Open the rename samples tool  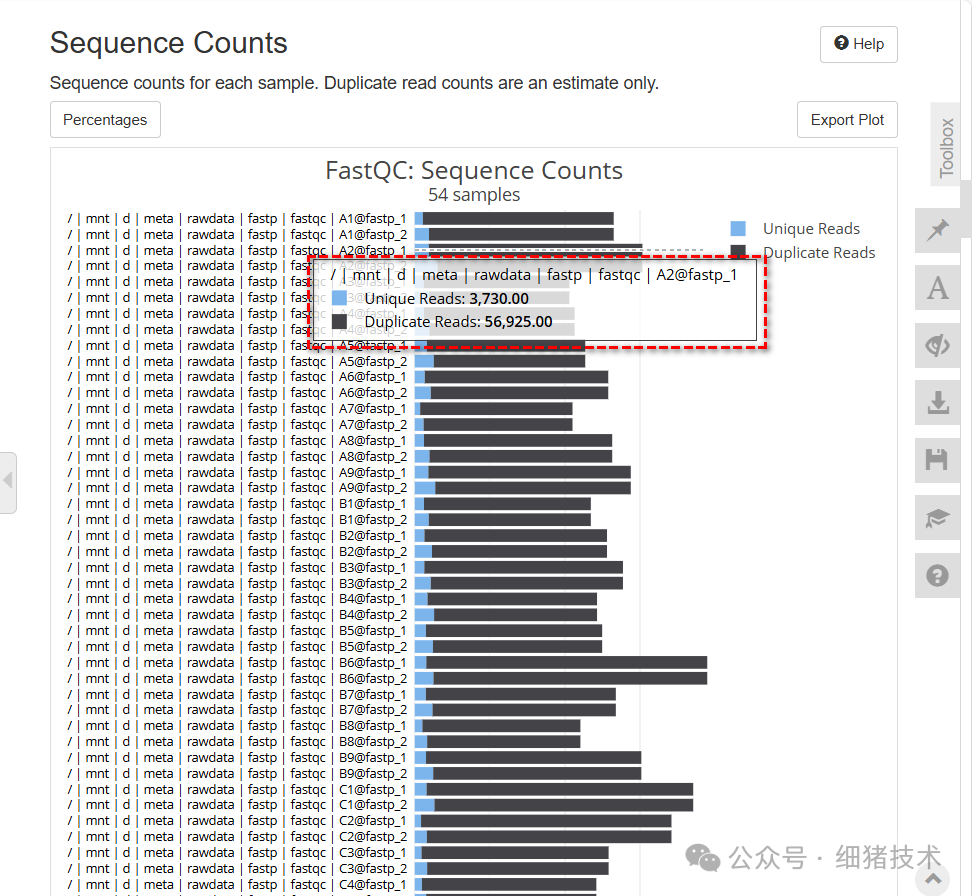937,288
